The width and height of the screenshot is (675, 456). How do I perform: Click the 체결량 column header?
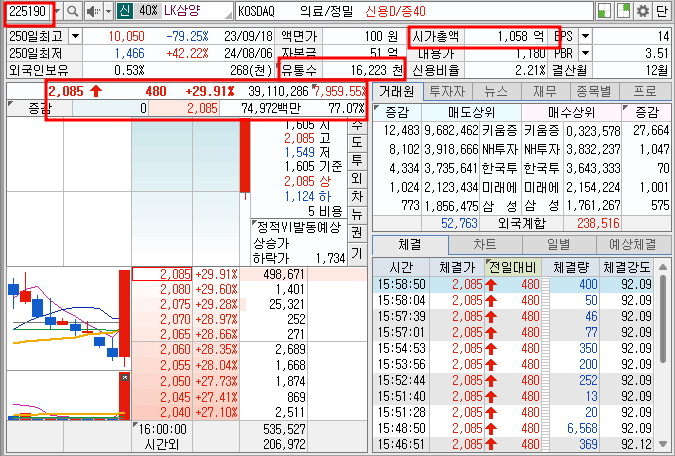pyautogui.click(x=571, y=268)
